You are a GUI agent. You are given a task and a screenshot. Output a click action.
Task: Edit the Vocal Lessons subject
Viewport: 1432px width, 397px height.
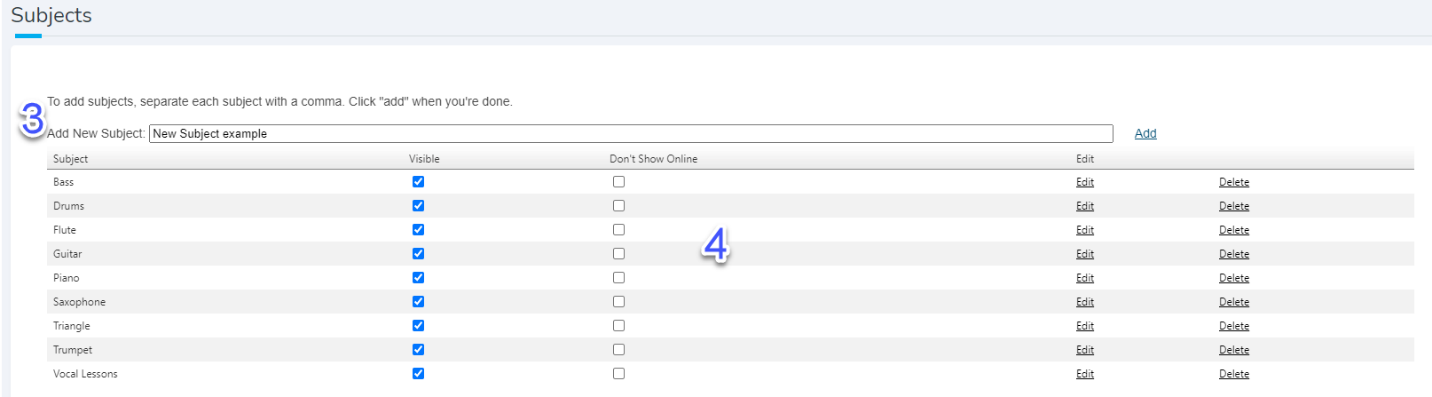1084,374
